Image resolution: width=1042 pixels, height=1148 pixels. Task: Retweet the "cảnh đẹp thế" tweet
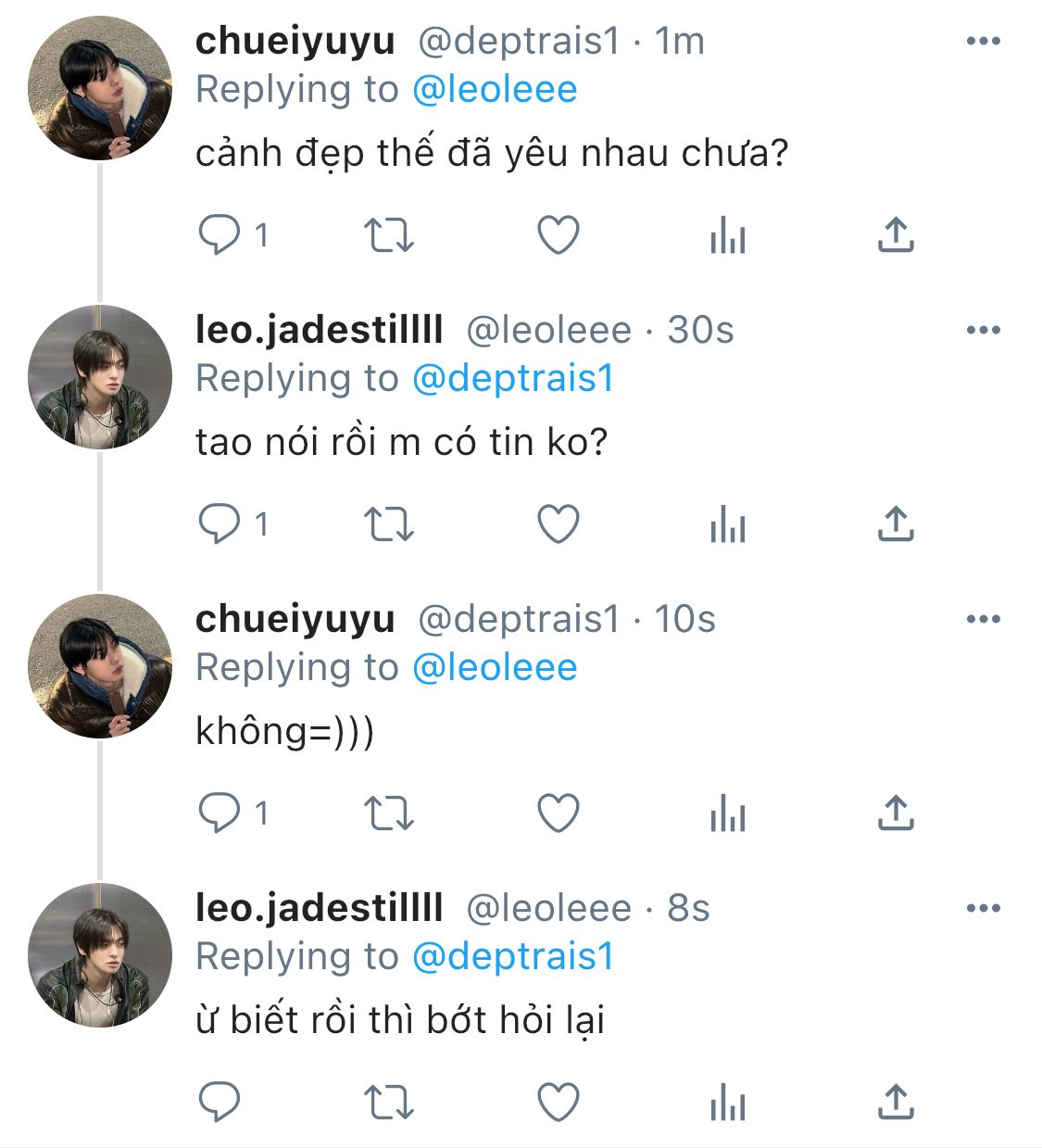[x=388, y=235]
